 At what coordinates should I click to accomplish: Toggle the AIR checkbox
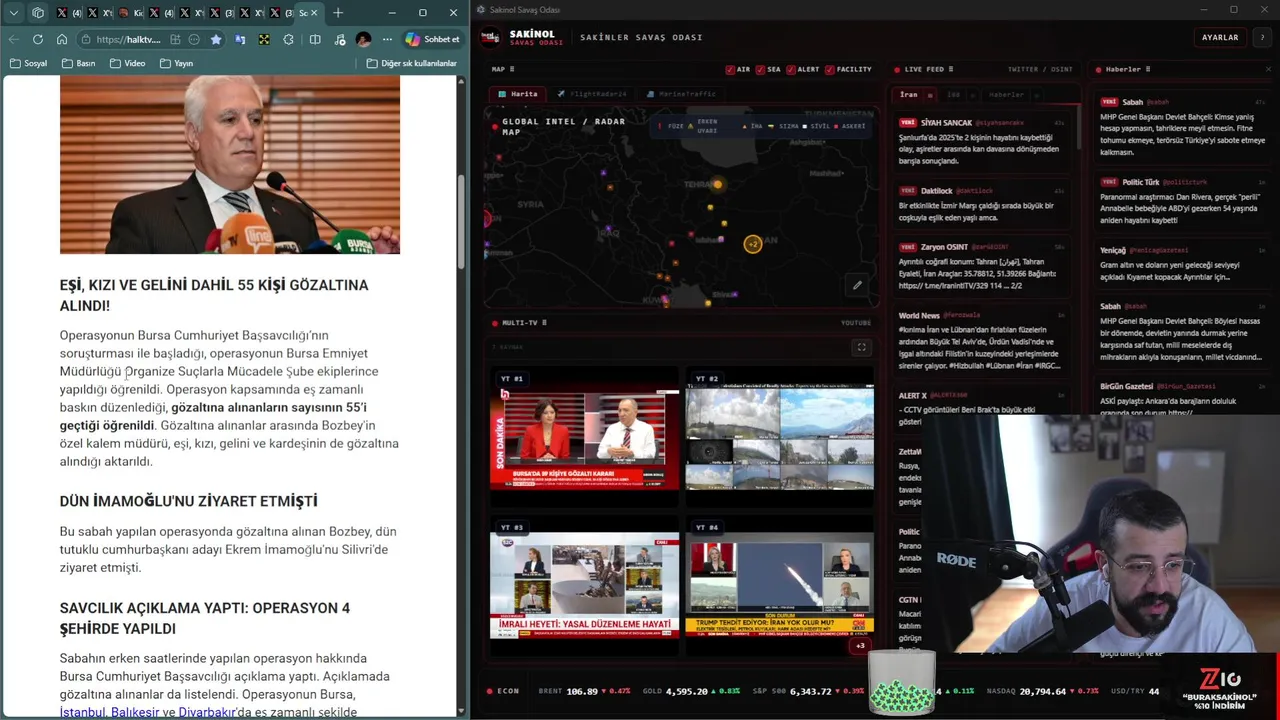tap(730, 69)
